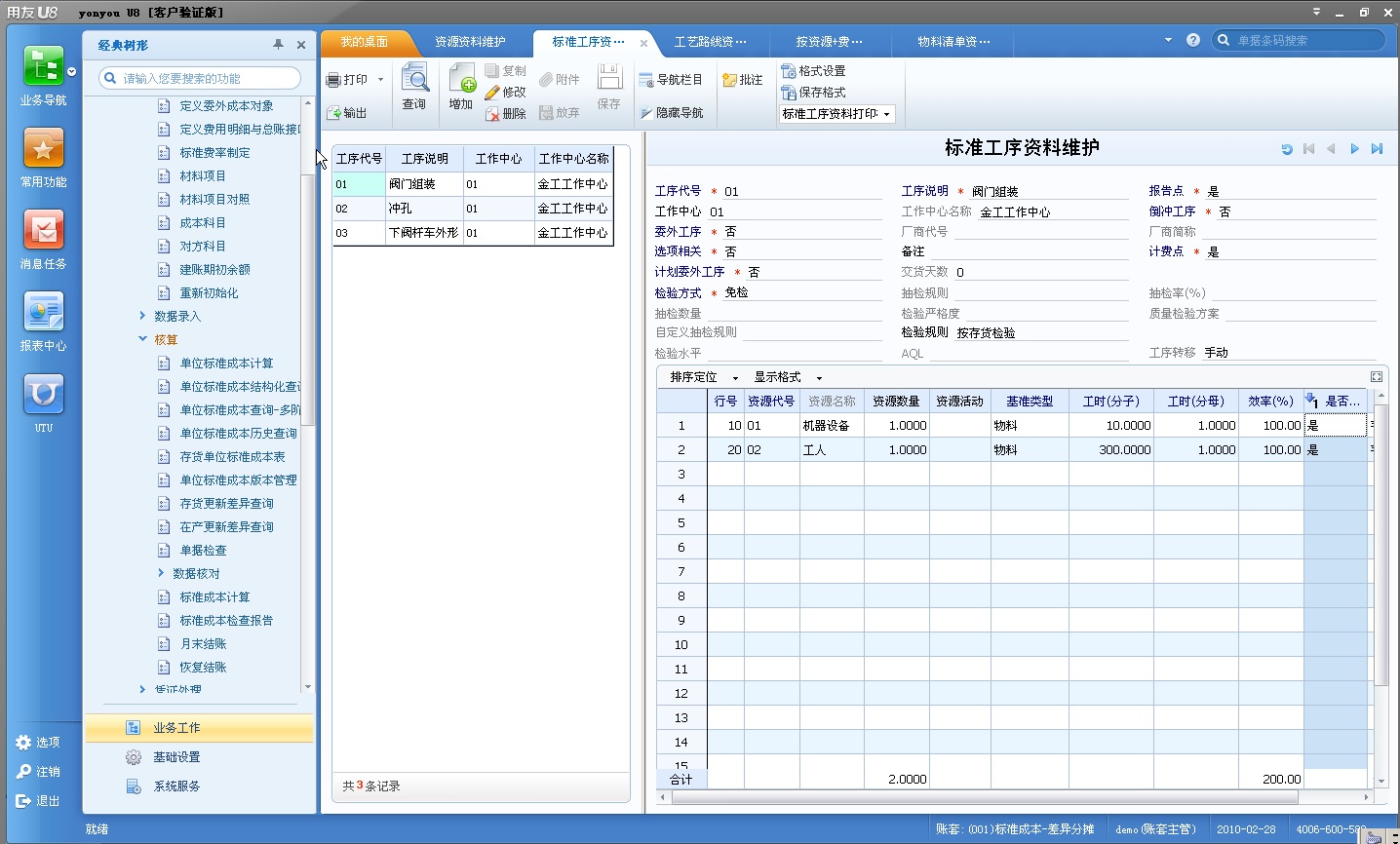Click the 复制 copy icon

pyautogui.click(x=492, y=71)
